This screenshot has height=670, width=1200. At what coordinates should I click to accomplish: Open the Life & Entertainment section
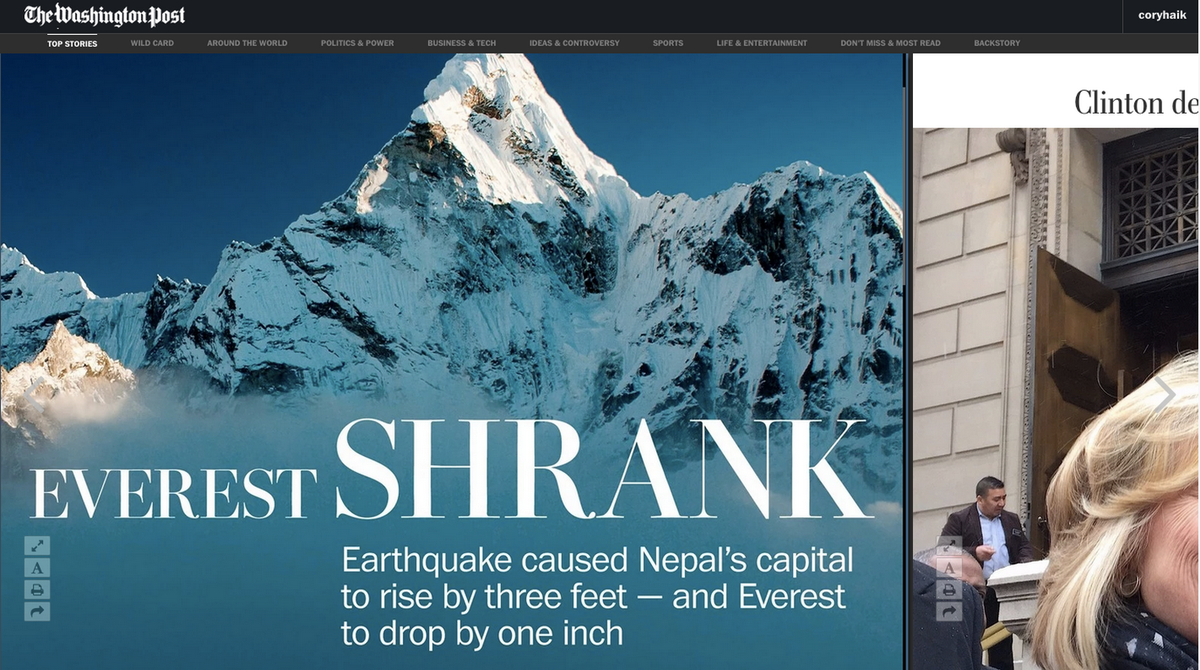pyautogui.click(x=762, y=43)
